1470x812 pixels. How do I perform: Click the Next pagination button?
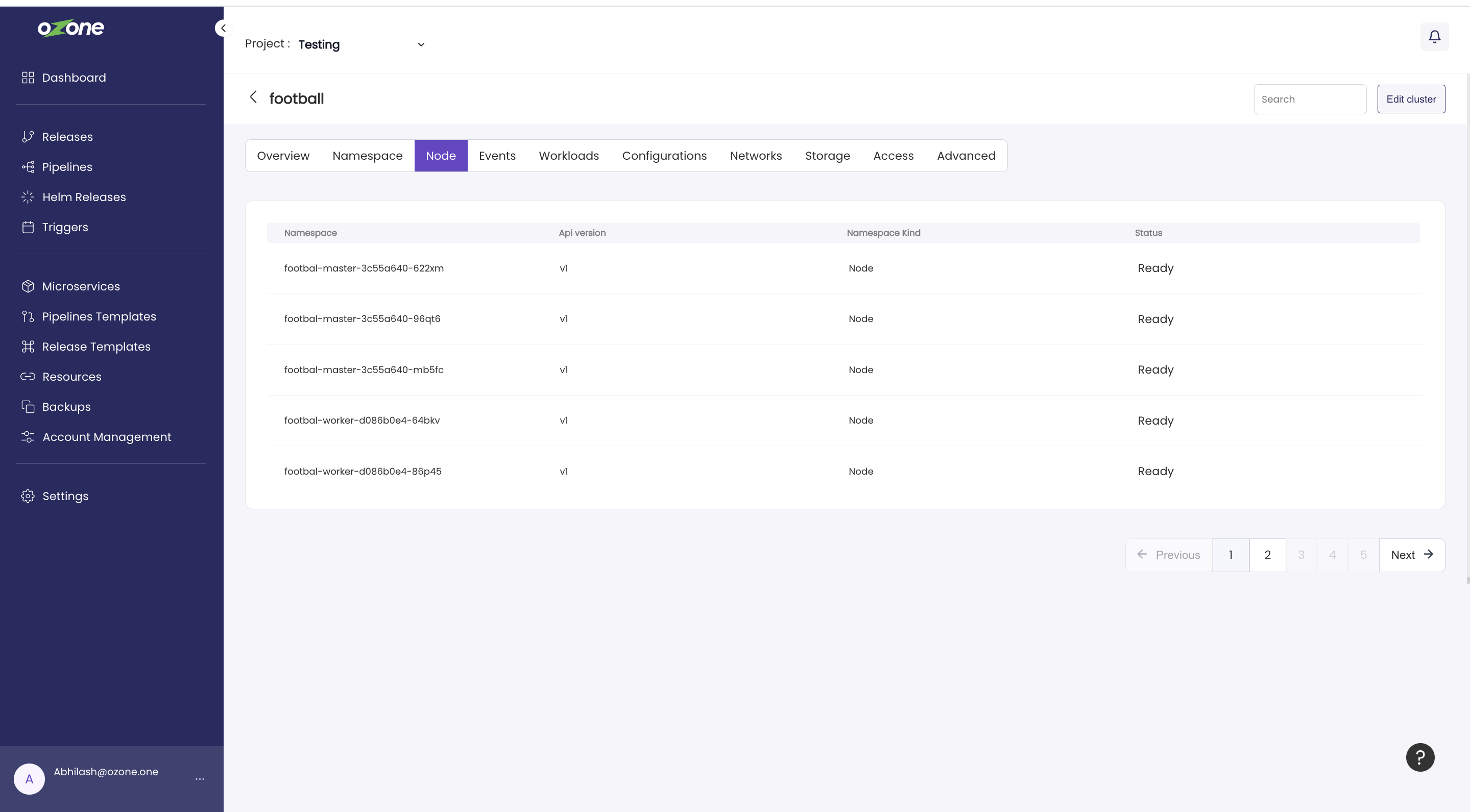[x=1411, y=555]
